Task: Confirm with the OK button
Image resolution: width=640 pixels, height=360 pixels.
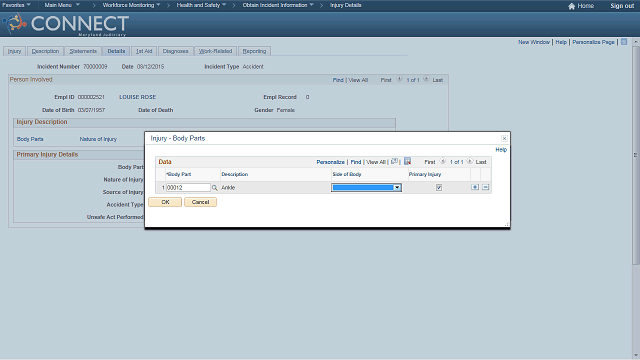Action: 165,202
